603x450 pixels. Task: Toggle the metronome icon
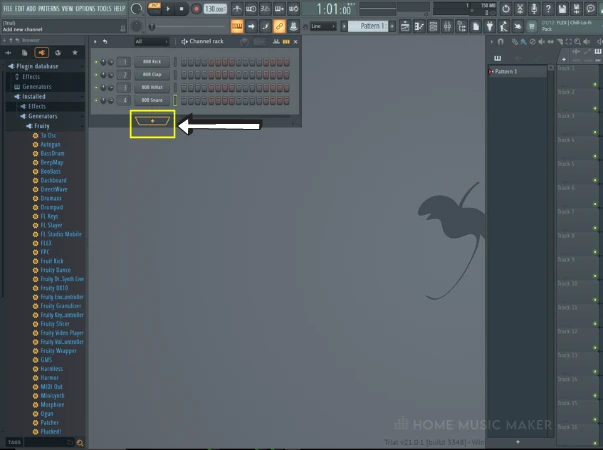point(237,8)
